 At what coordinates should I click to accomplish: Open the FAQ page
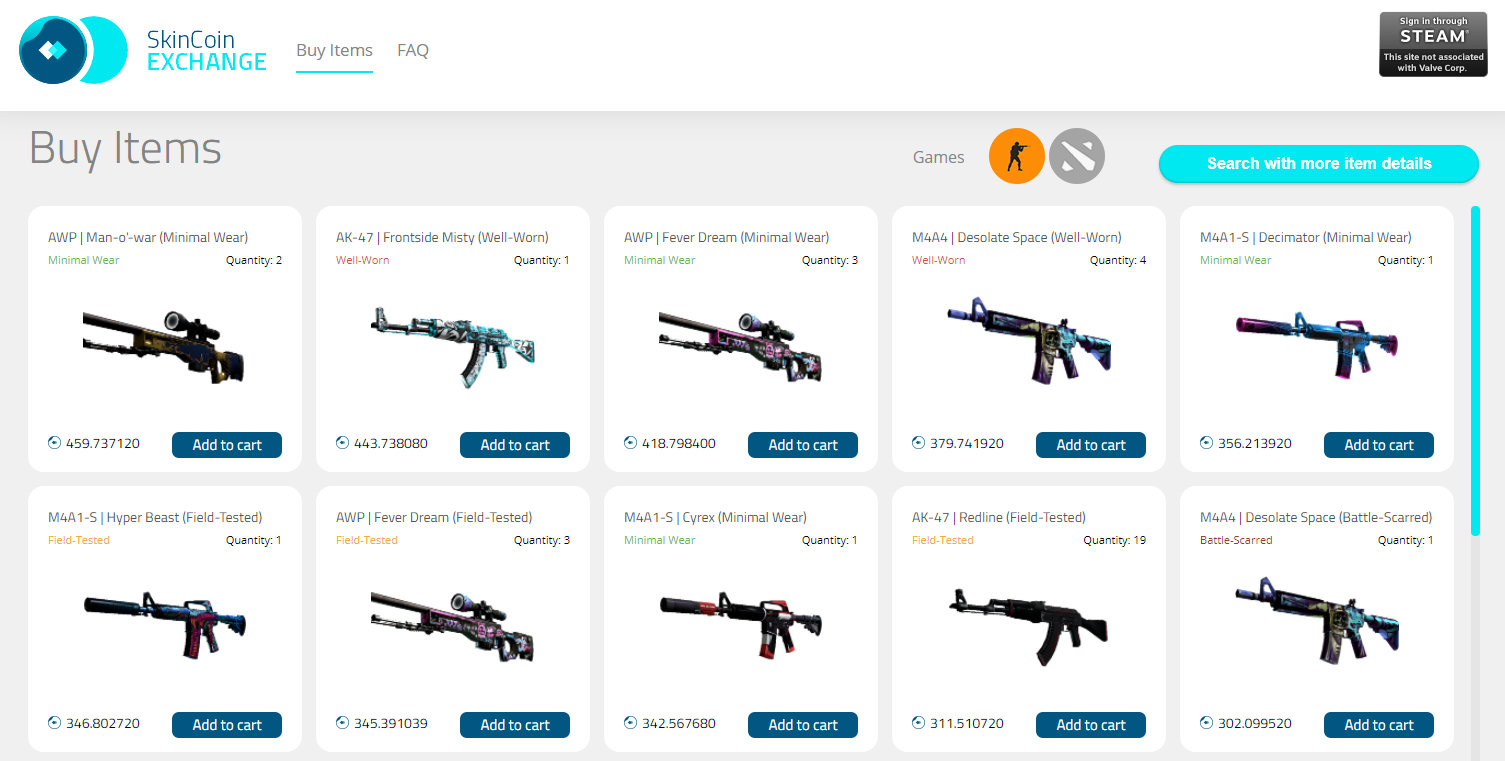pyautogui.click(x=413, y=50)
